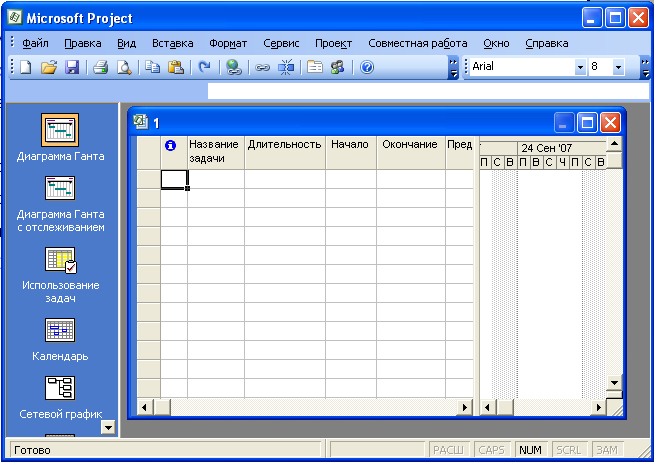Click vertical scrollbar down arrow
This screenshot has width=654, height=462.
tap(614, 382)
